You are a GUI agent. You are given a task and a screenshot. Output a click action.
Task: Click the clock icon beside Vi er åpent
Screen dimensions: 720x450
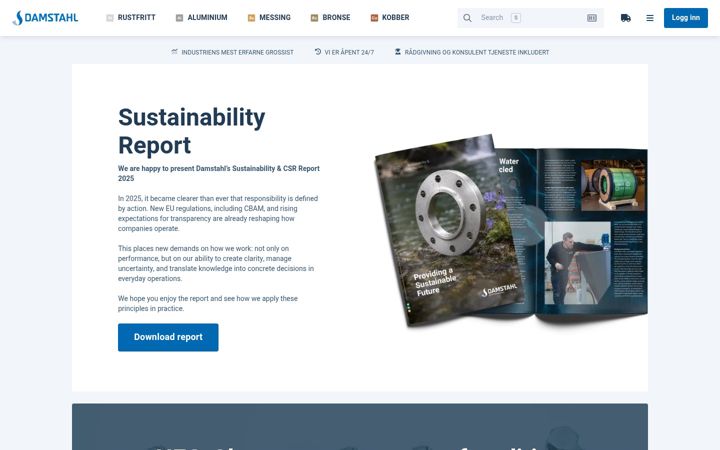point(318,52)
